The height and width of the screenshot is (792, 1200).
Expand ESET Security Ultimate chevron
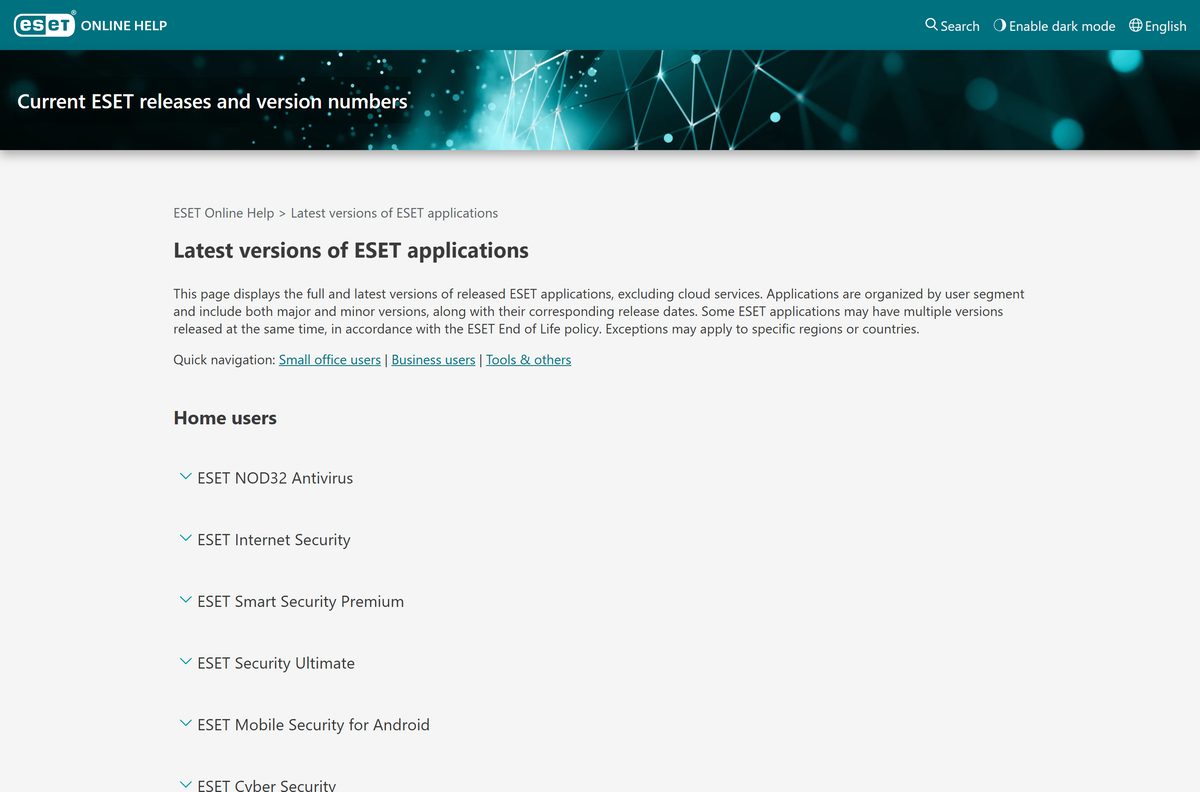tap(185, 662)
